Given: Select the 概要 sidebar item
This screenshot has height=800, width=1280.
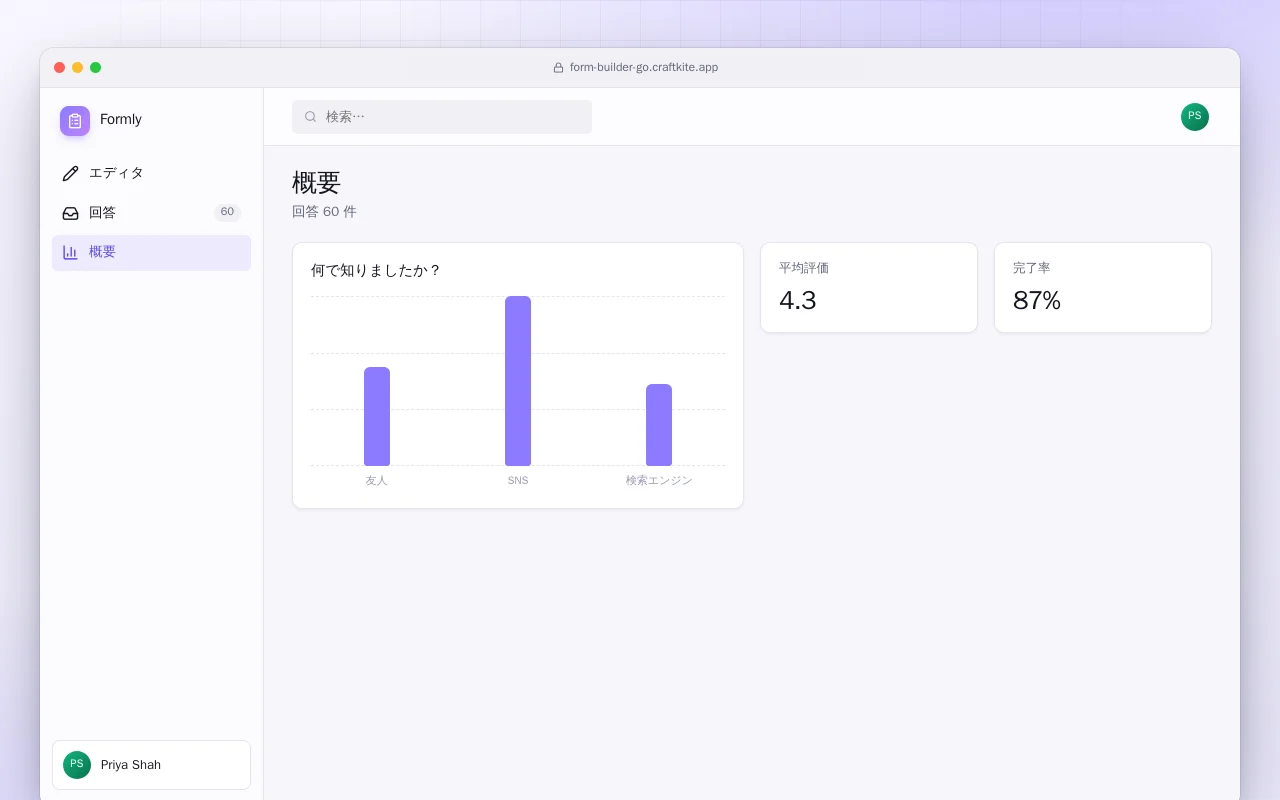Looking at the screenshot, I should 151,252.
